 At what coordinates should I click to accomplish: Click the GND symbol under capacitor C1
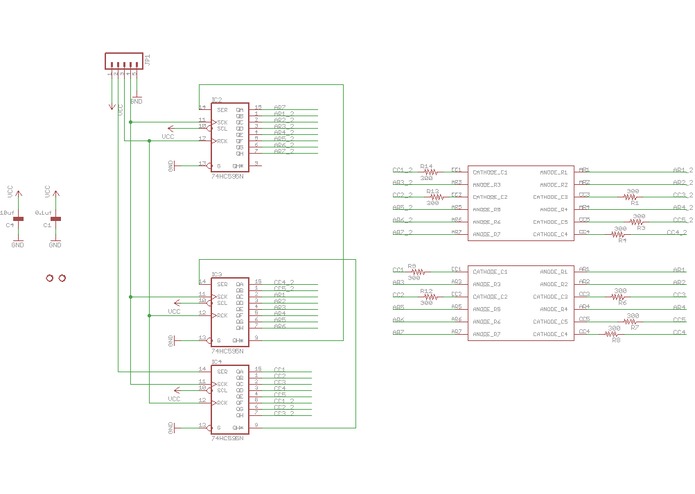coord(55,243)
